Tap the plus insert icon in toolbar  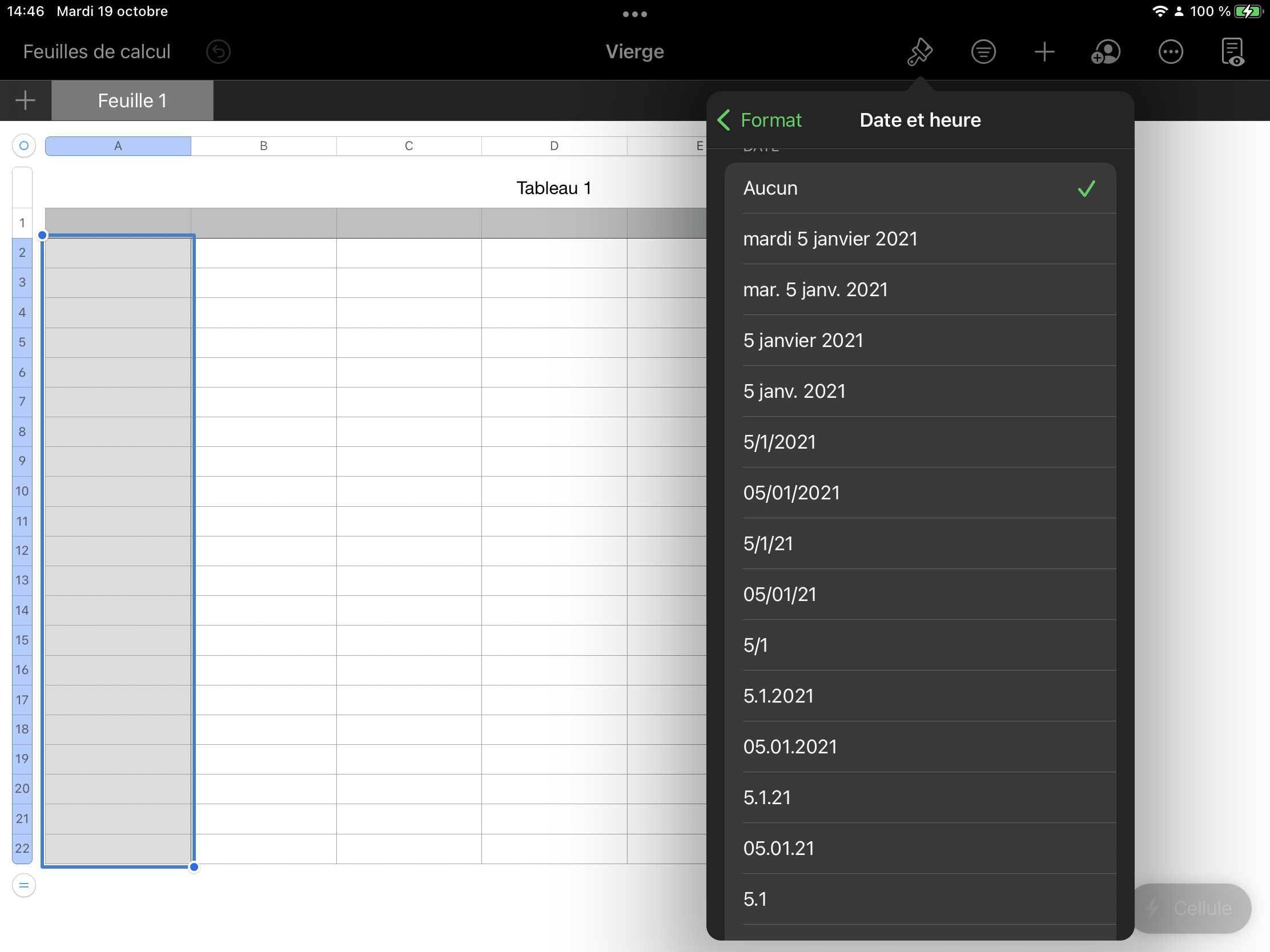click(x=1044, y=52)
